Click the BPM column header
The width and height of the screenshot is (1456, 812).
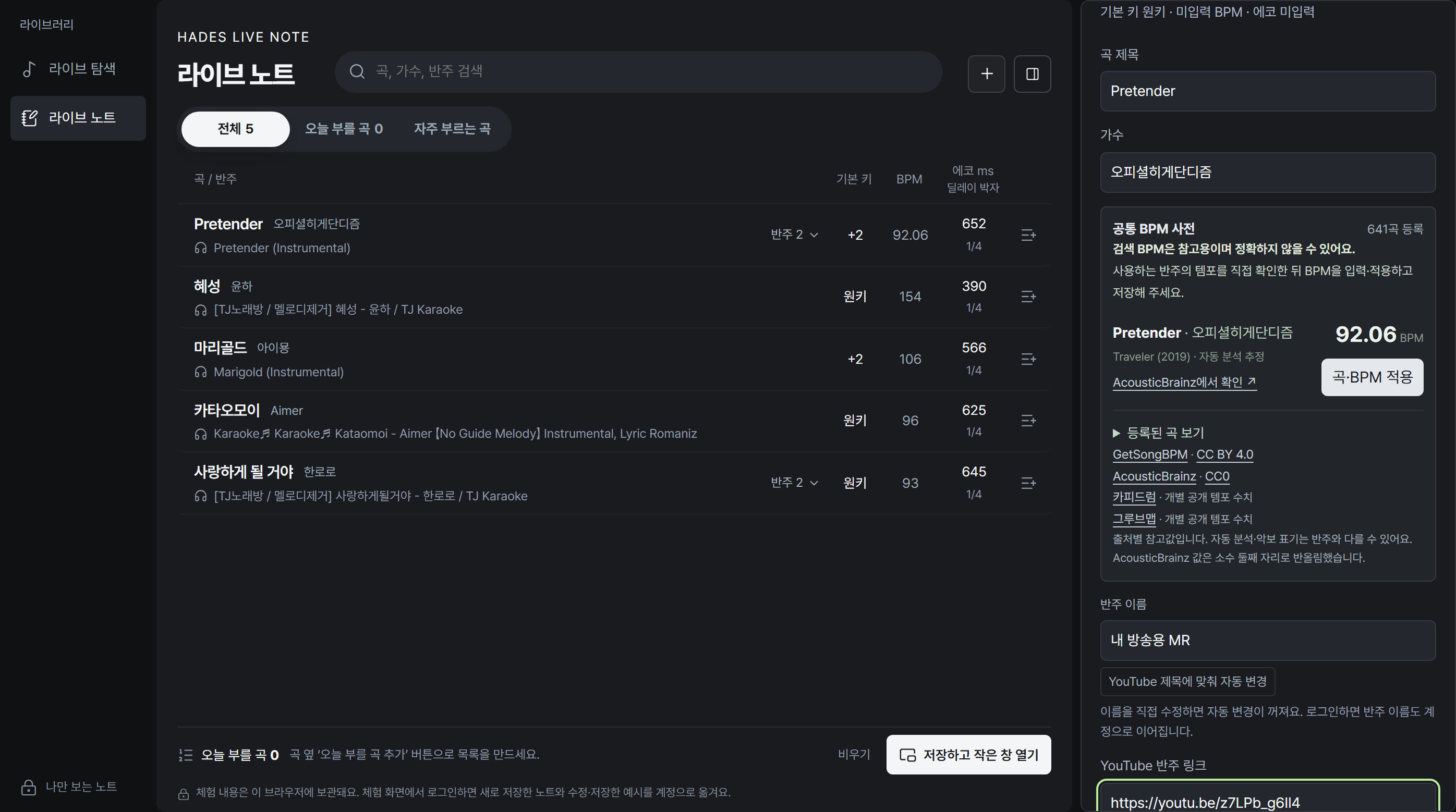click(909, 179)
